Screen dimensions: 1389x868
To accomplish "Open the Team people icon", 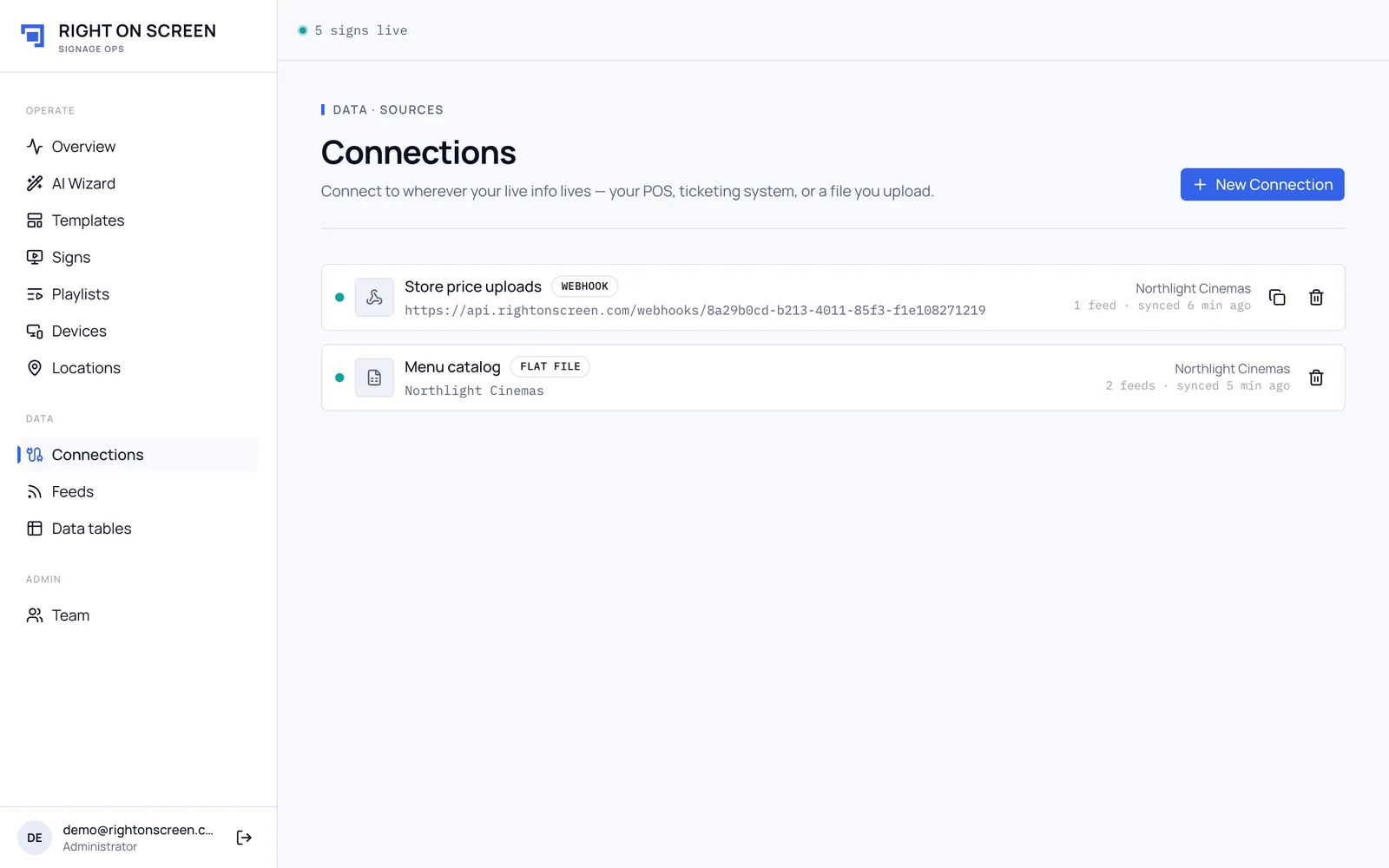I will pos(35,615).
